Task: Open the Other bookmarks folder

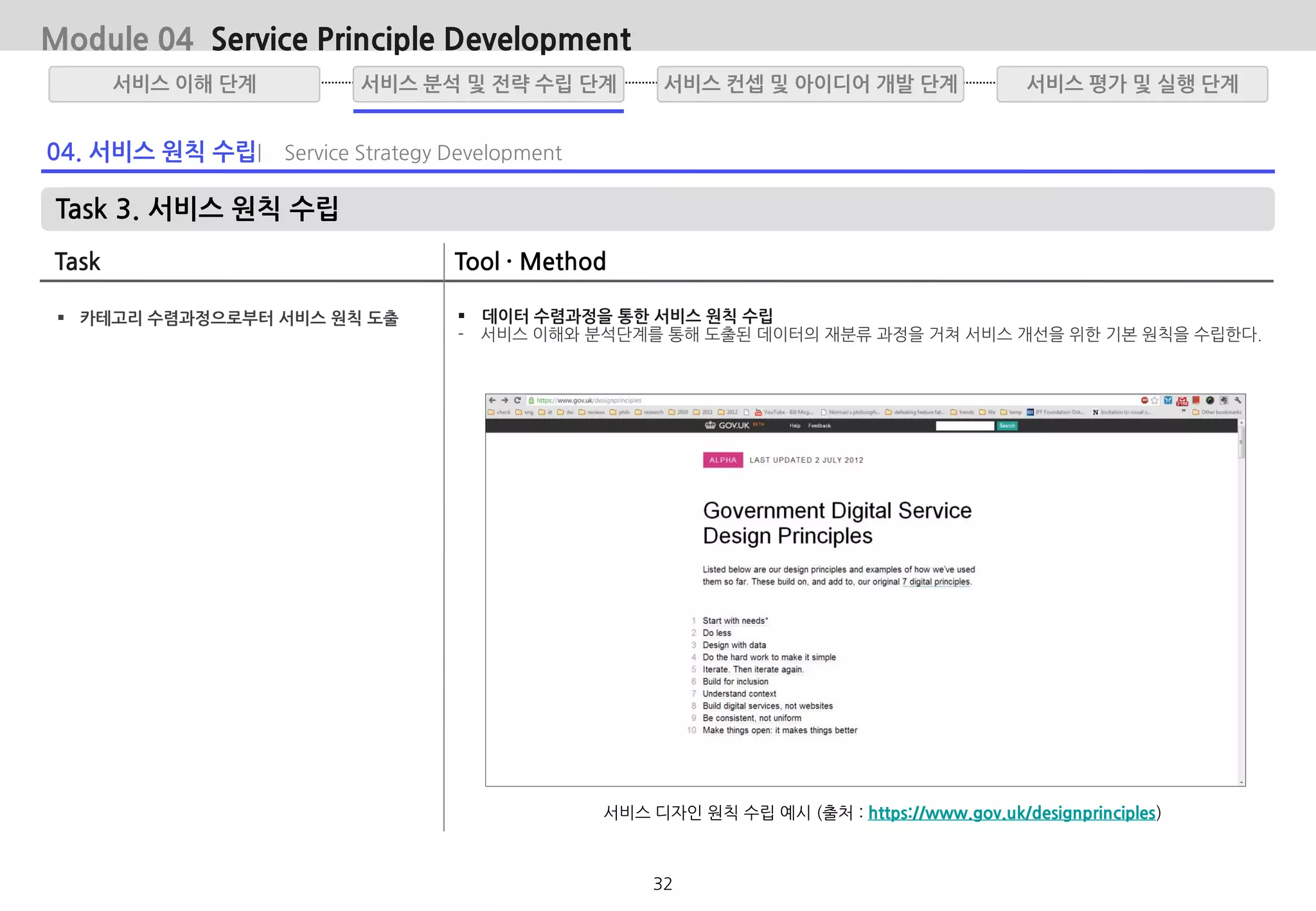Action: click(1217, 412)
